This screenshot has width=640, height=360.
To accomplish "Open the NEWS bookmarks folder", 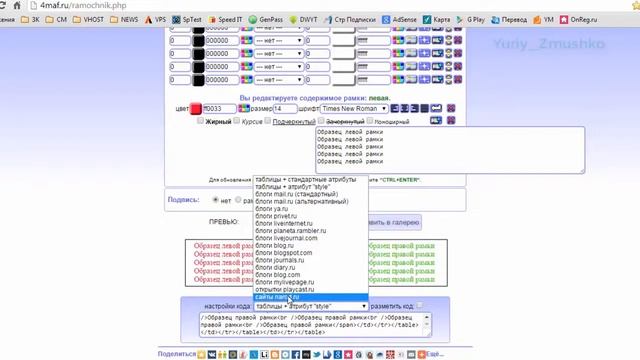I will click(124, 20).
